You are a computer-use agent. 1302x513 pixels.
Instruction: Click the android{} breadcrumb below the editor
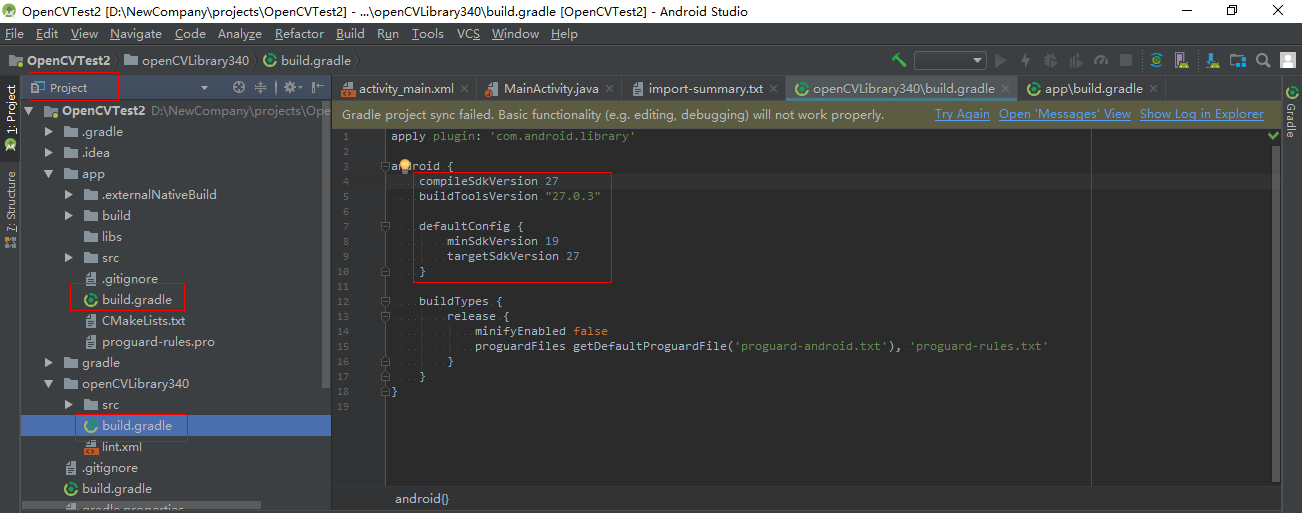tap(422, 498)
